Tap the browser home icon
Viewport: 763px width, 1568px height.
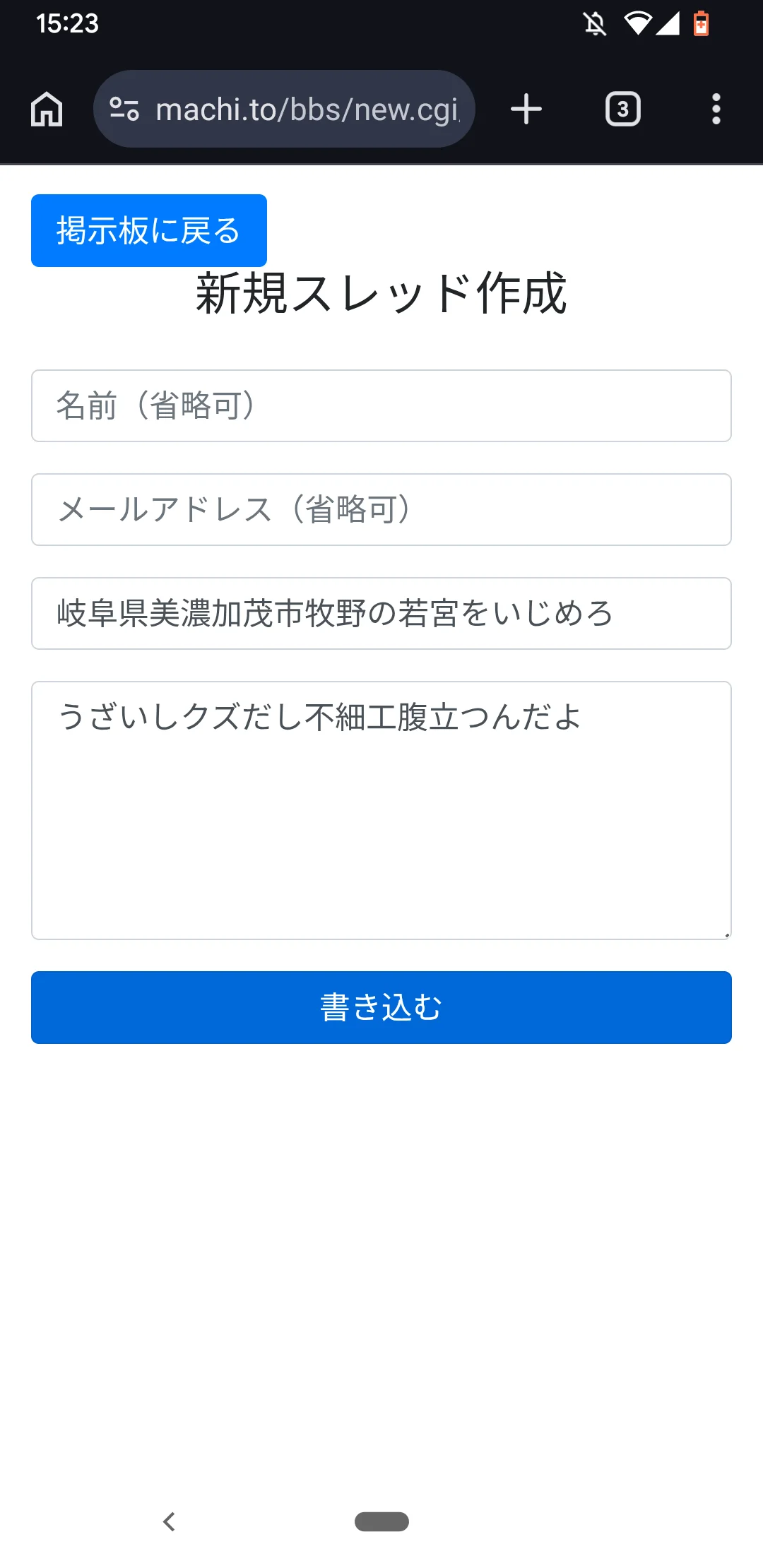(x=47, y=109)
